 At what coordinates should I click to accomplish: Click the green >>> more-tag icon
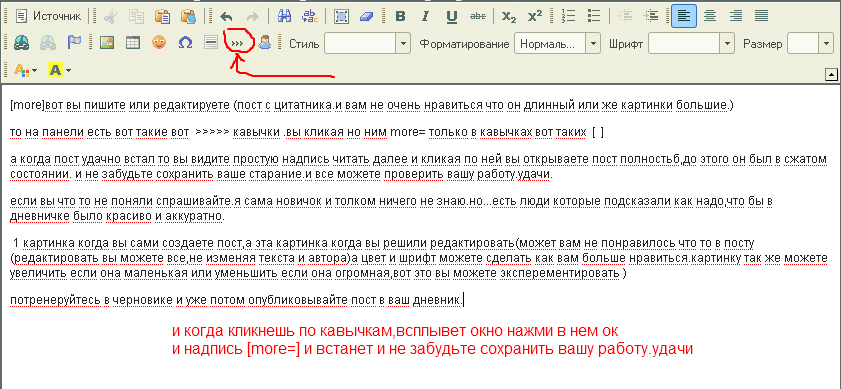(237, 43)
